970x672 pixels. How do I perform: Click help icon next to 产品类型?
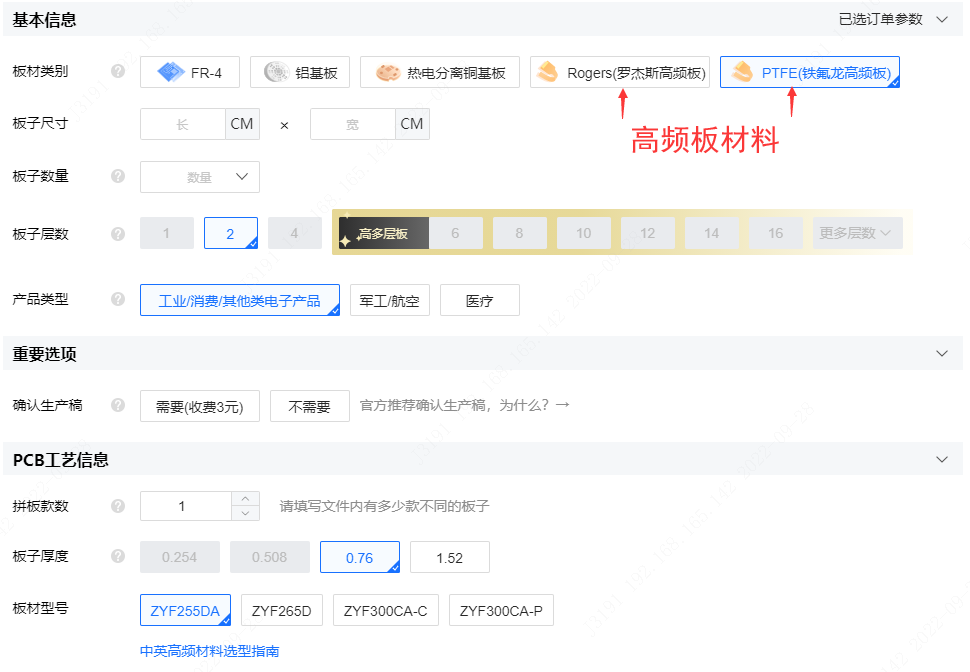(118, 299)
